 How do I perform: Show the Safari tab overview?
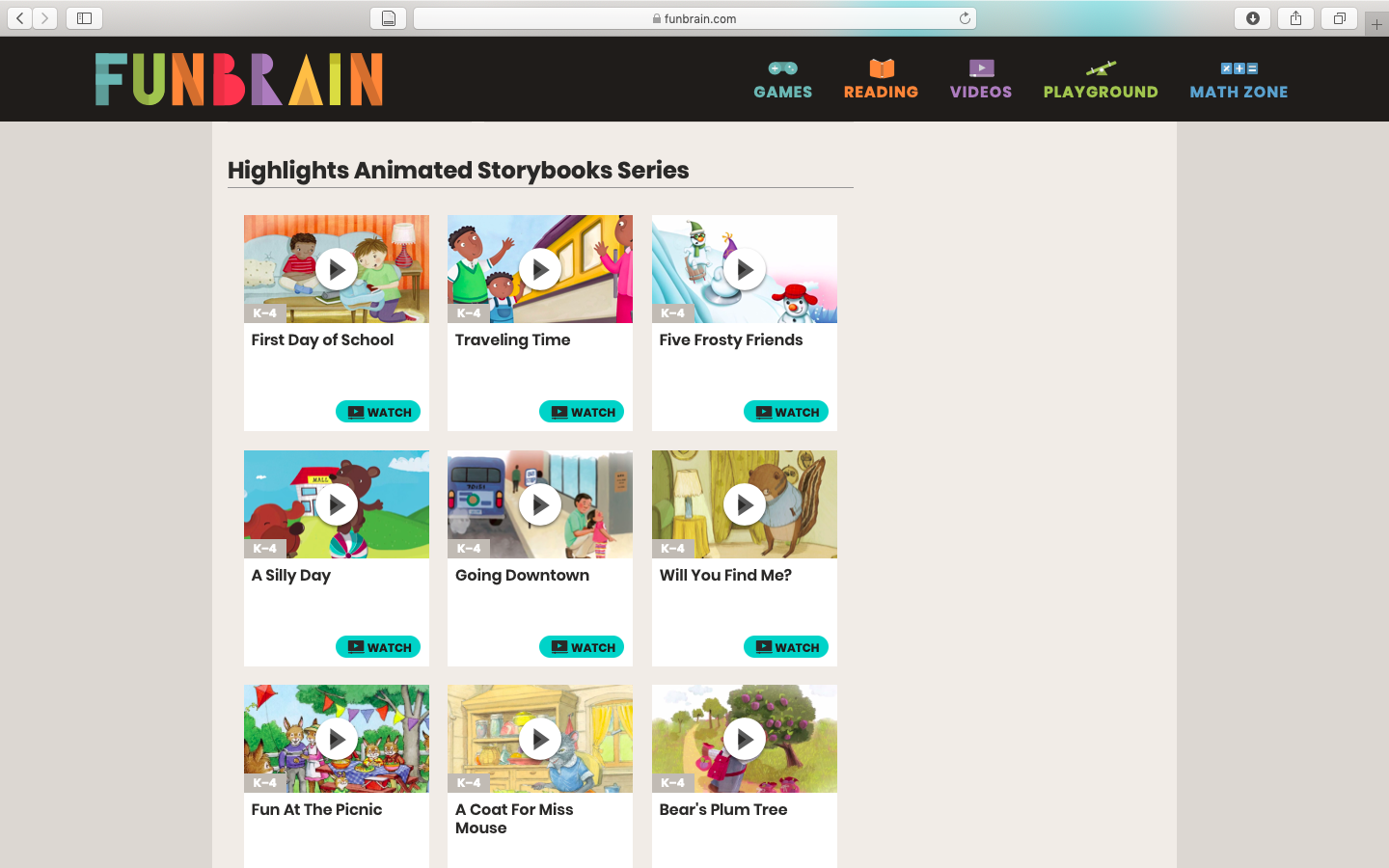(1339, 18)
